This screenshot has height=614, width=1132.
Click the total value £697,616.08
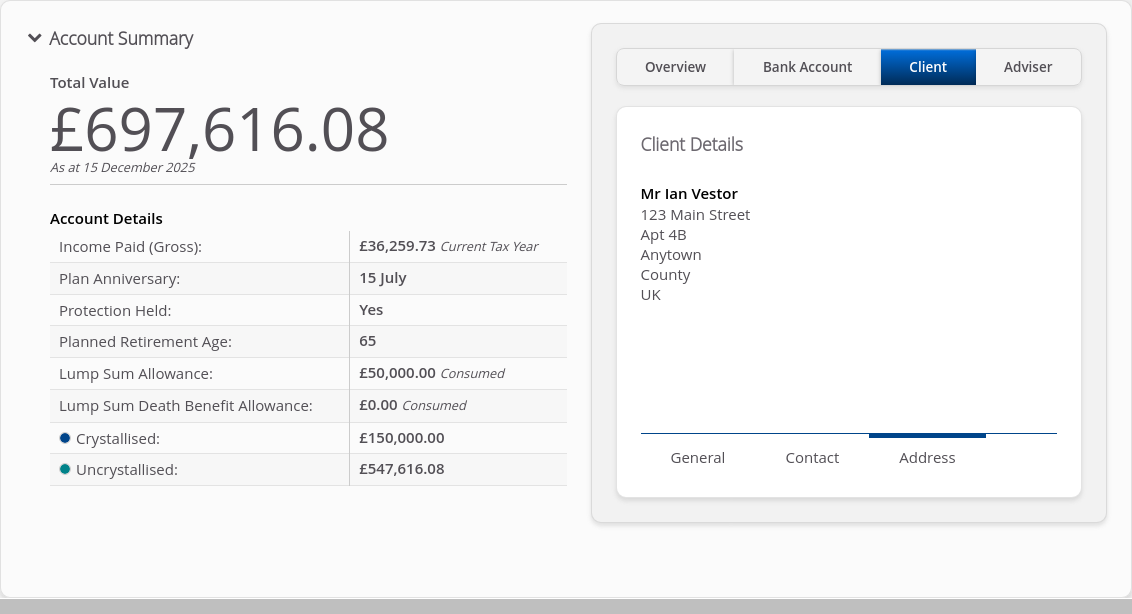(219, 130)
